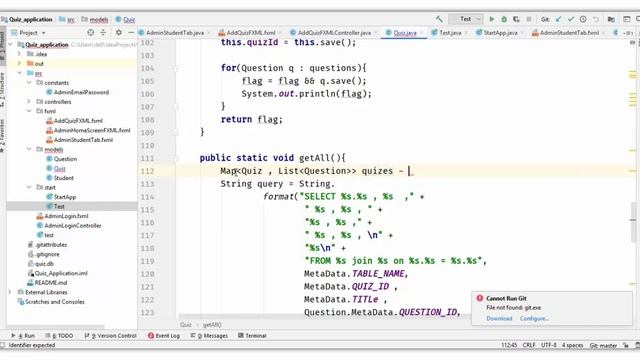640x360 pixels.
Task: Switch to StartApp.java editor tab
Action: point(500,33)
